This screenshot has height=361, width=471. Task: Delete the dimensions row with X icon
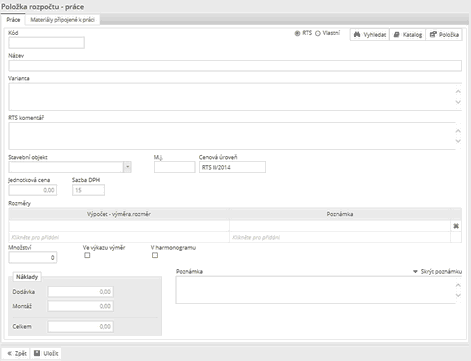click(456, 226)
